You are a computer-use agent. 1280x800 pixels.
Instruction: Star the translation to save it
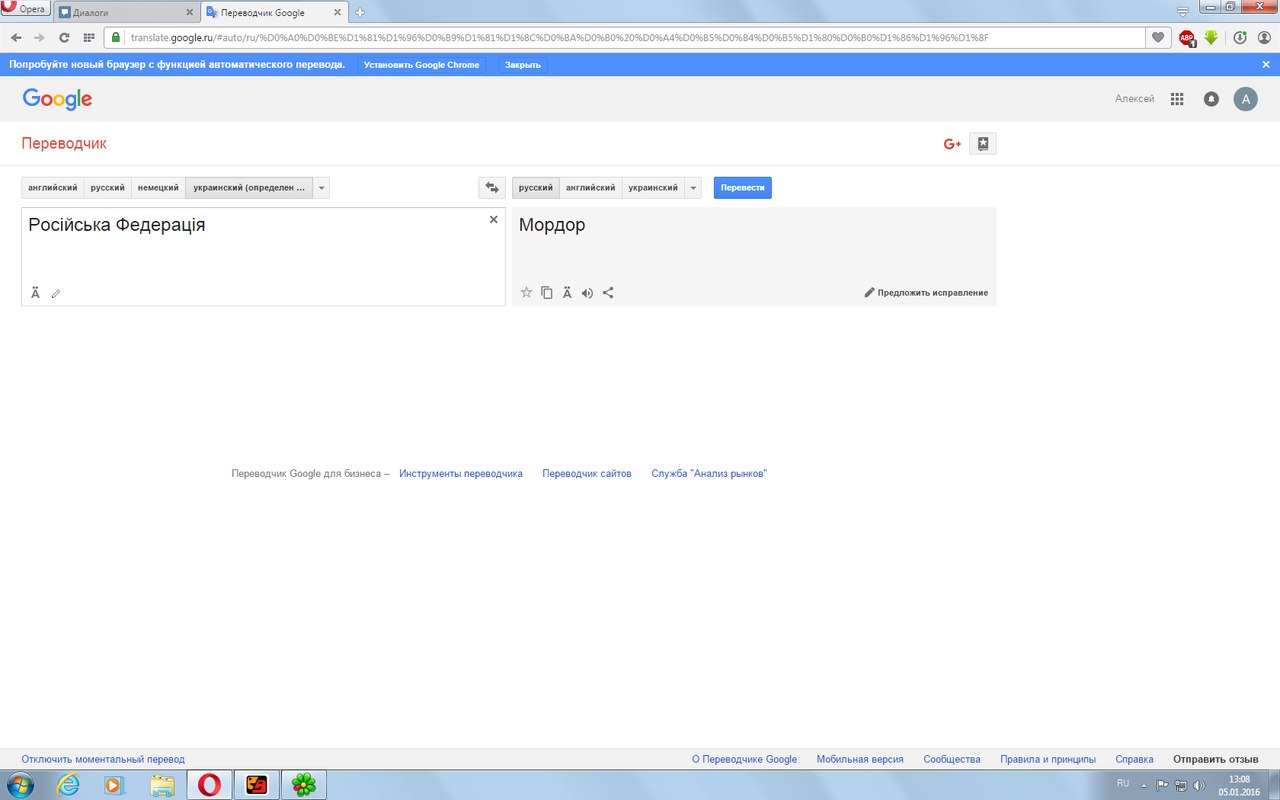[526, 293]
